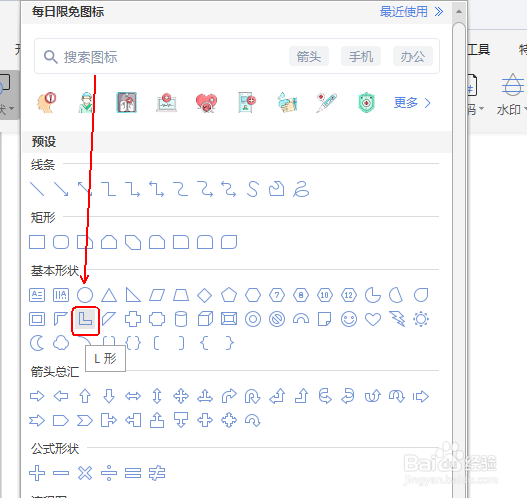Select the vertical text box shape
Viewport: 527px width, 498px height.
point(61,295)
